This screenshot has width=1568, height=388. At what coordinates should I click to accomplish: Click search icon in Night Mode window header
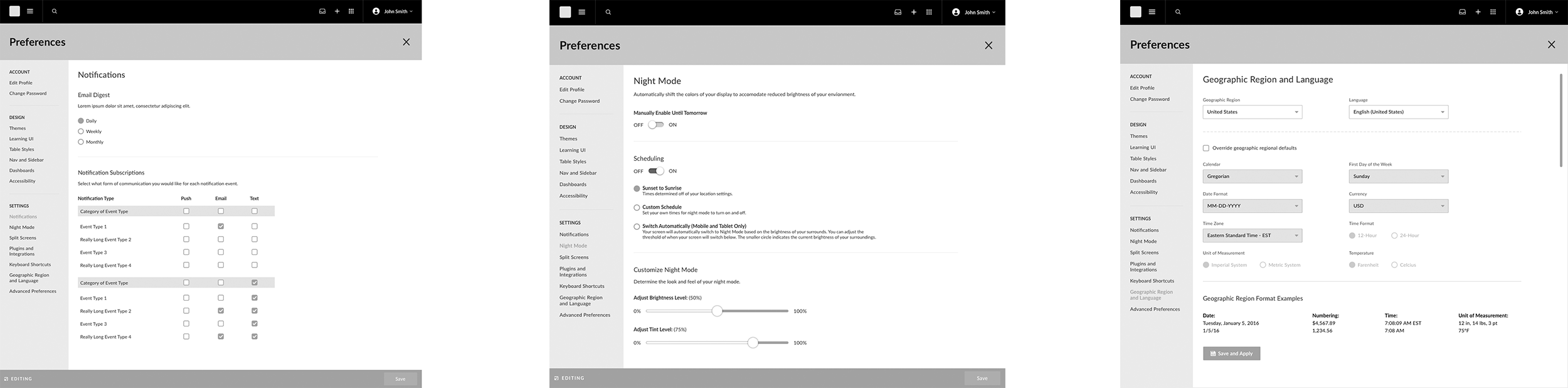[608, 12]
